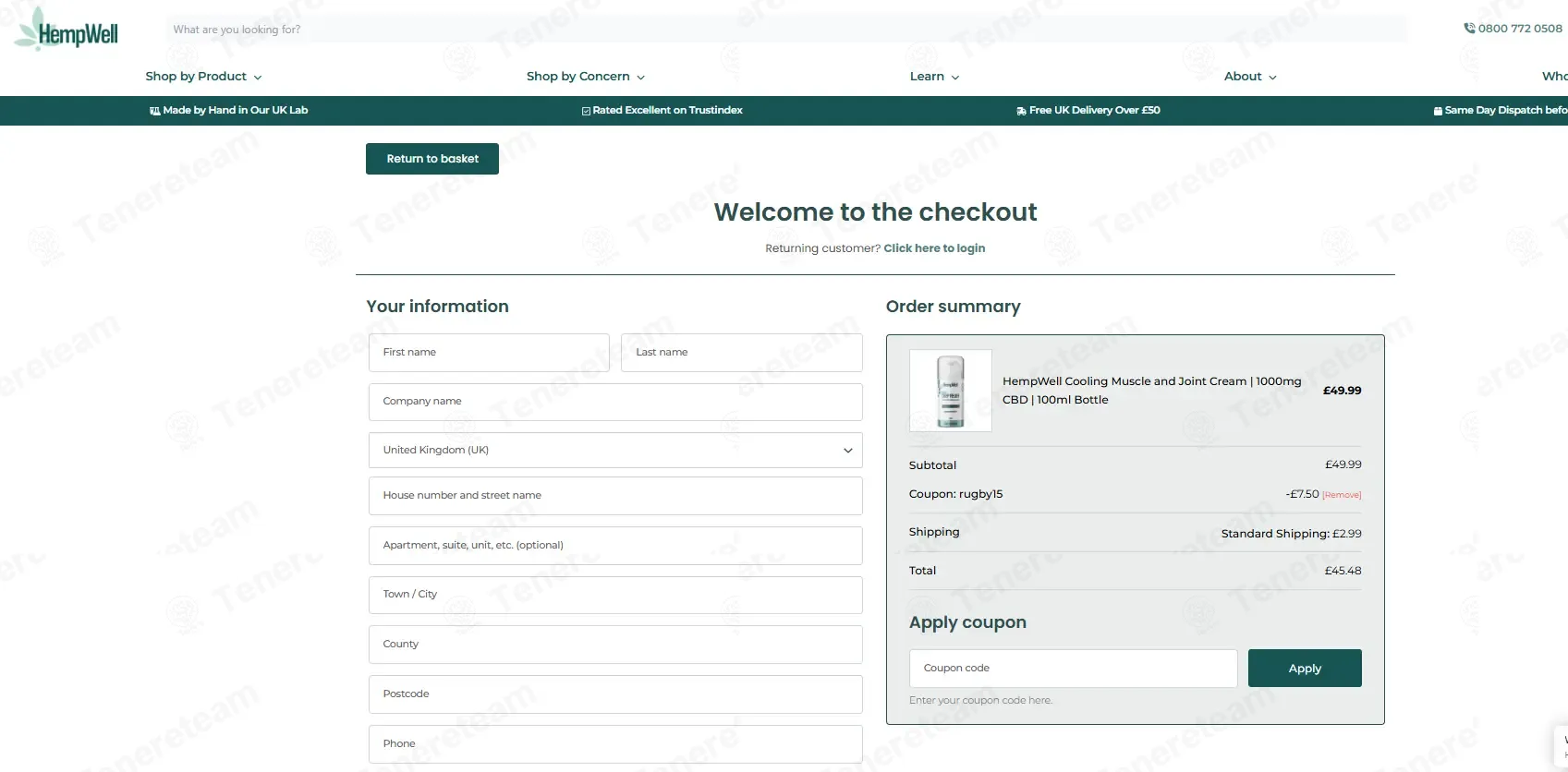This screenshot has height=772, width=1568.
Task: Click the Return to basket button
Action: click(x=432, y=159)
